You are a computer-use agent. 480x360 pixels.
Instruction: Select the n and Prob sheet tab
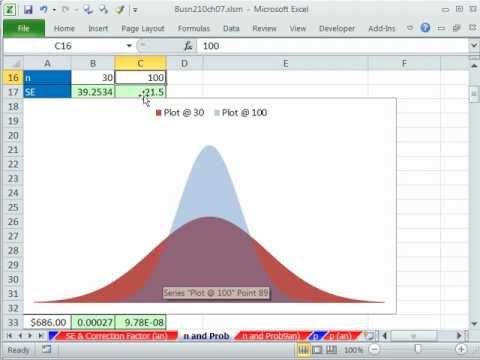point(206,336)
